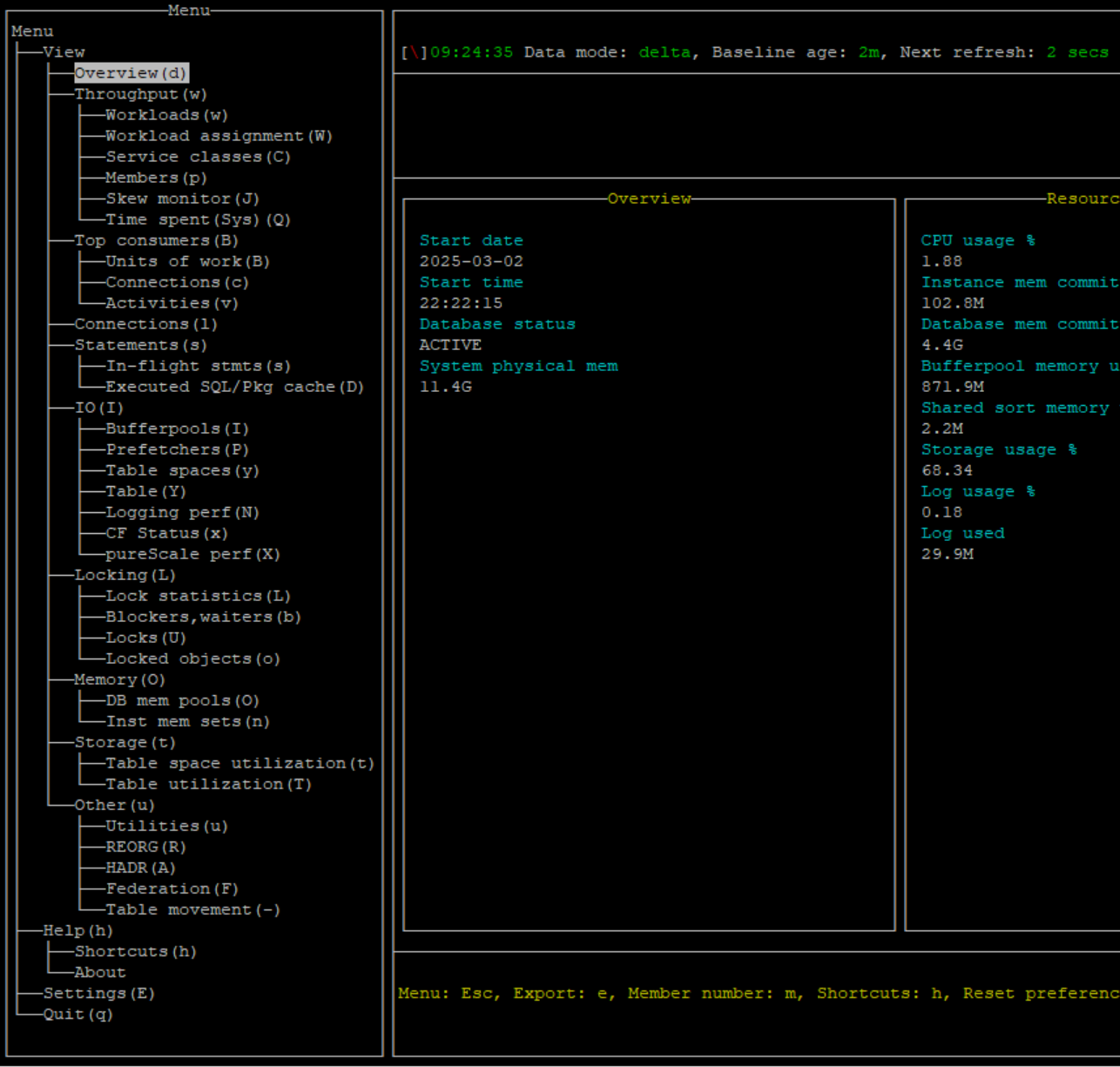Image resolution: width=1120 pixels, height=1067 pixels.
Task: Open Skew monitor (J)
Action: [x=183, y=199]
